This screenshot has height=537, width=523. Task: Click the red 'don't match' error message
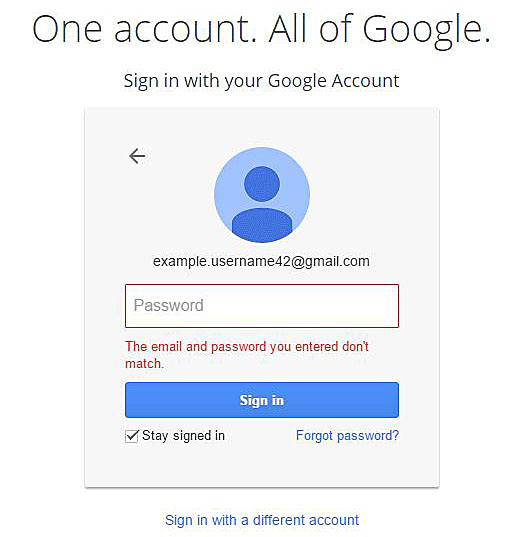(247, 355)
